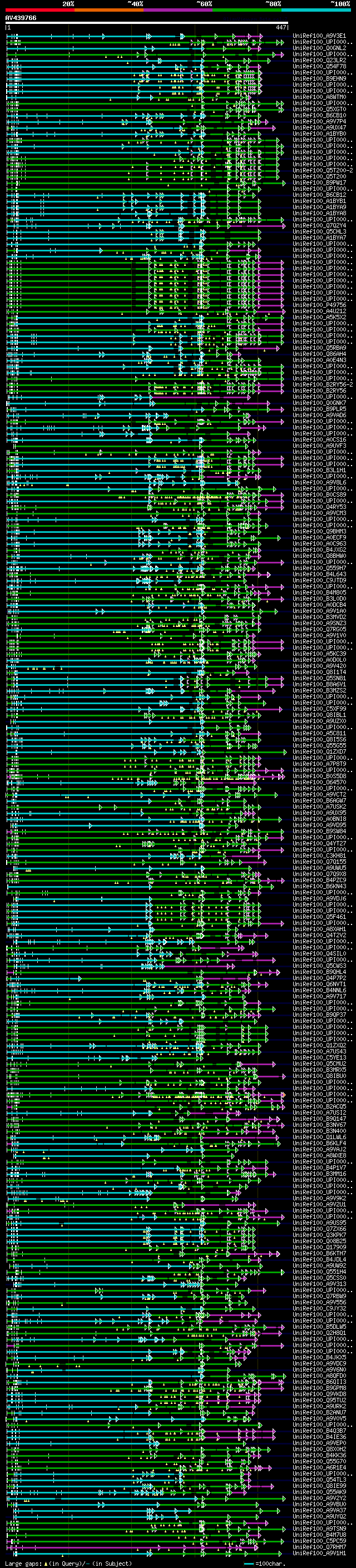356x1568 pixels.
Task: Select hit label UniRef100_B3MVD2
Action: (x=319, y=617)
